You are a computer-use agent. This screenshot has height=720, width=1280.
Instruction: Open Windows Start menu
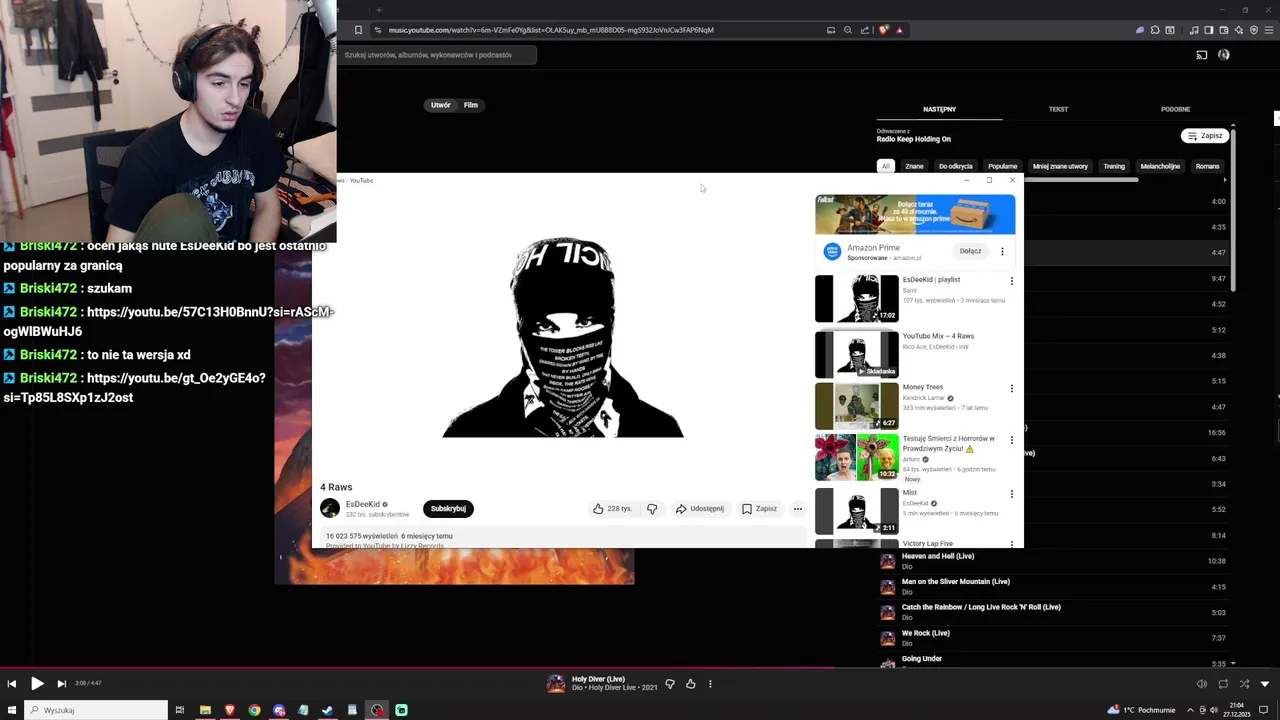click(x=11, y=710)
